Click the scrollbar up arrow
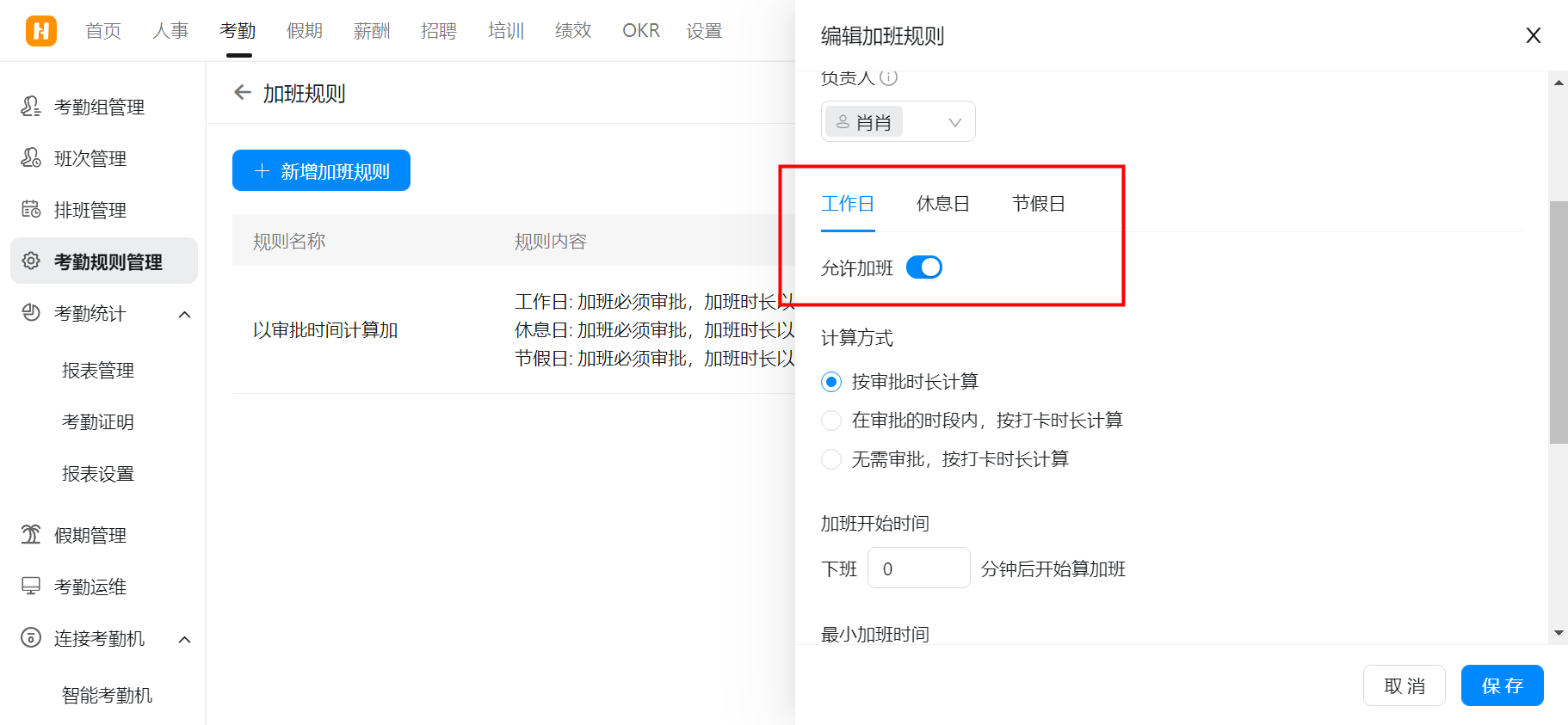Image resolution: width=1568 pixels, height=725 pixels. click(x=1559, y=83)
